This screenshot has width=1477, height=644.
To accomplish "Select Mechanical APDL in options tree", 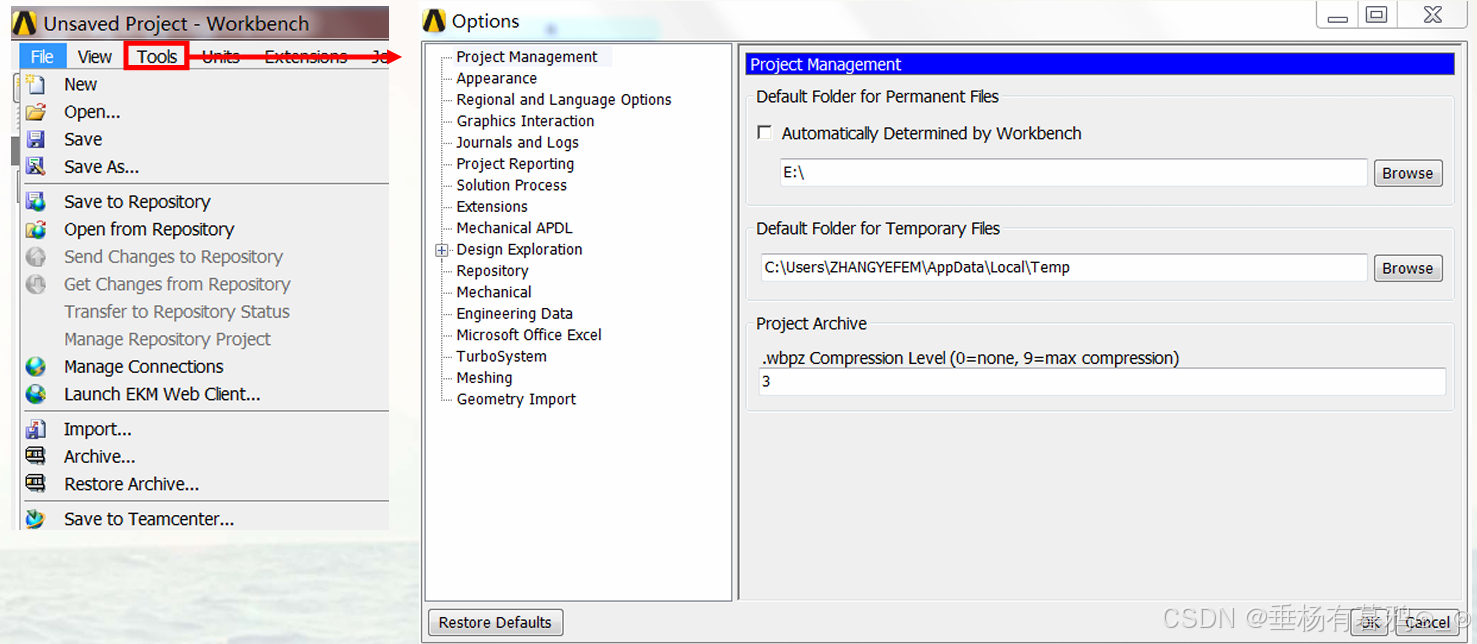I will pyautogui.click(x=515, y=228).
